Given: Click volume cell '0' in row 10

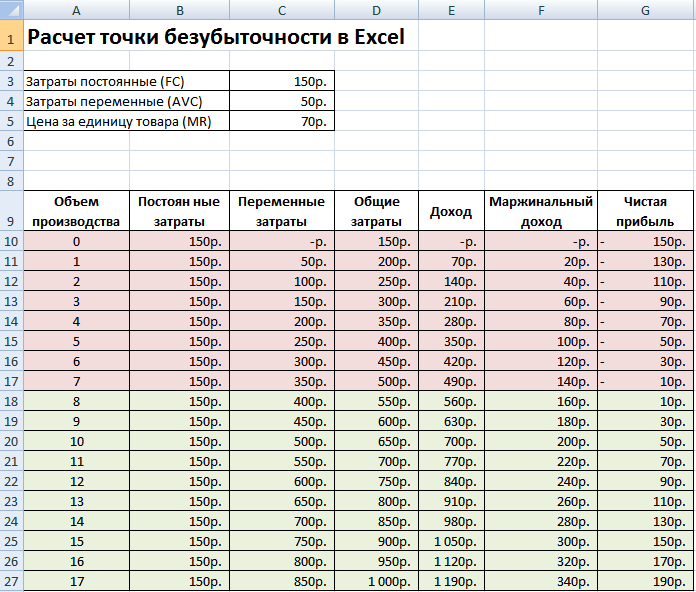Looking at the screenshot, I should point(76,241).
